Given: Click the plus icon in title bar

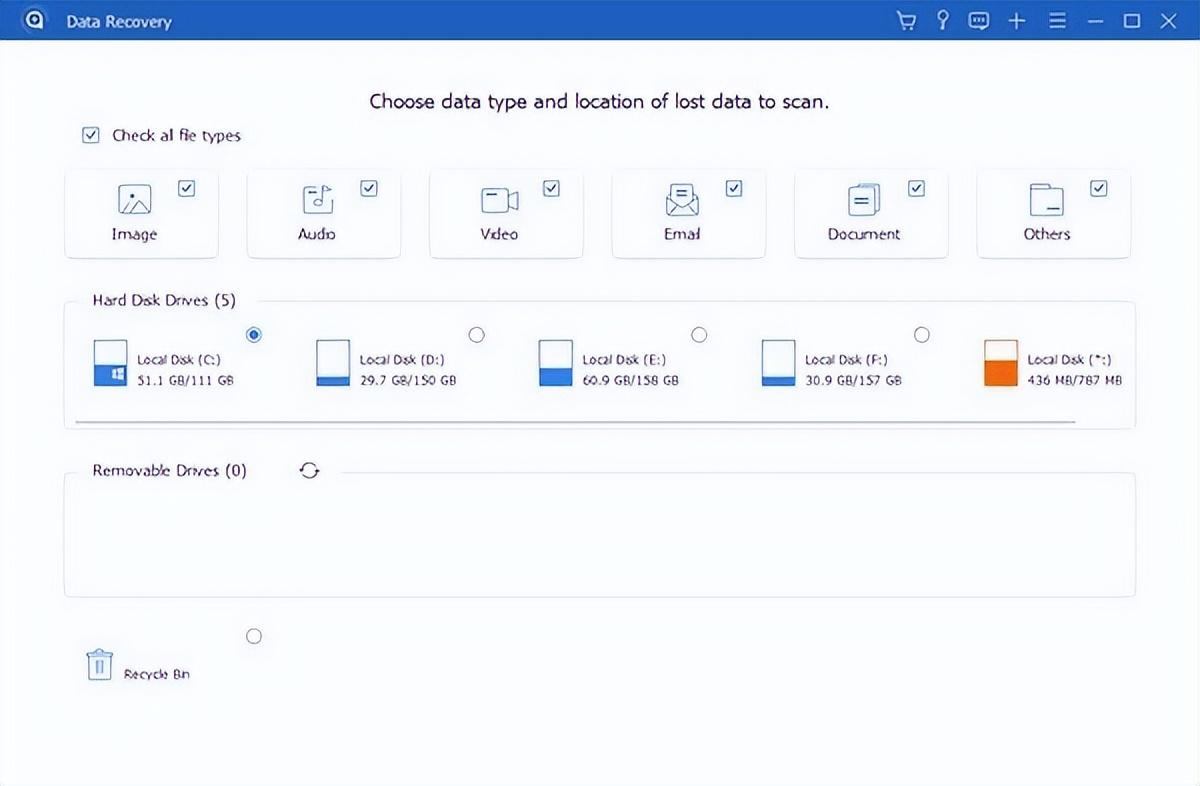Looking at the screenshot, I should coord(1017,21).
